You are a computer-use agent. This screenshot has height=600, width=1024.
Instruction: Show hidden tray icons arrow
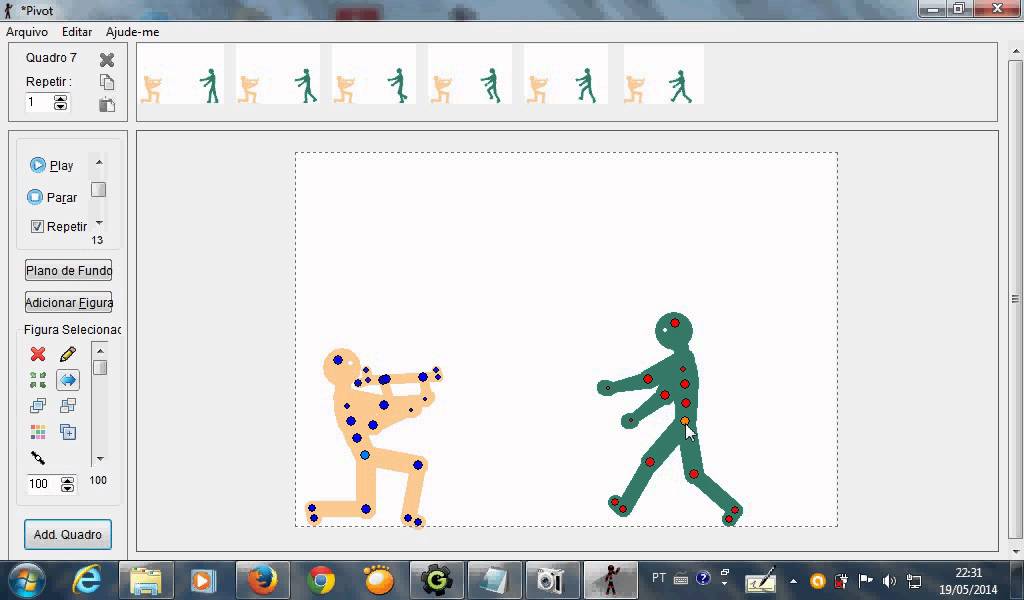pyautogui.click(x=793, y=580)
